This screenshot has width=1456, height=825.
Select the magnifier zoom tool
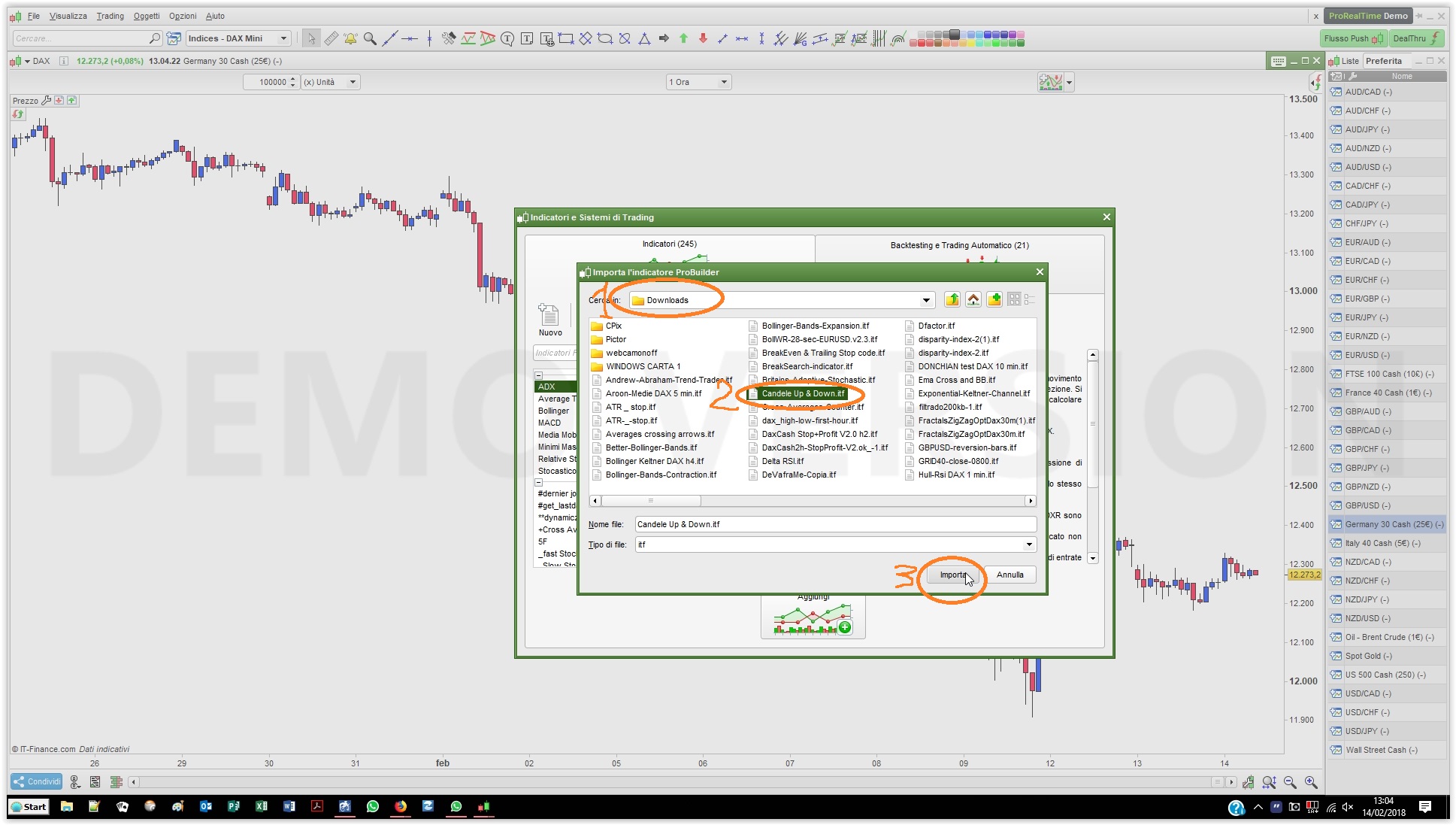[x=370, y=38]
